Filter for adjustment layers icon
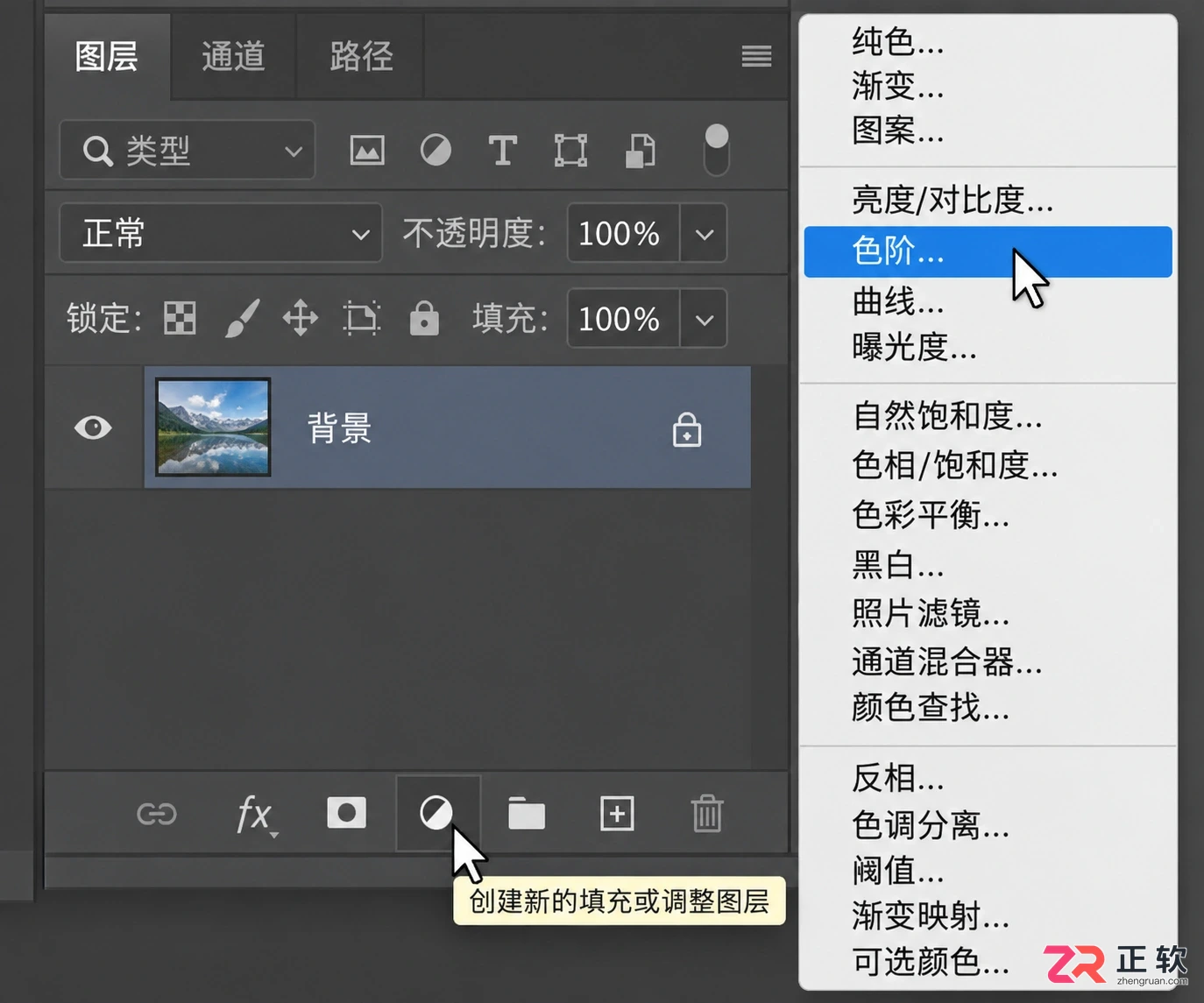1204x1003 pixels. [436, 151]
